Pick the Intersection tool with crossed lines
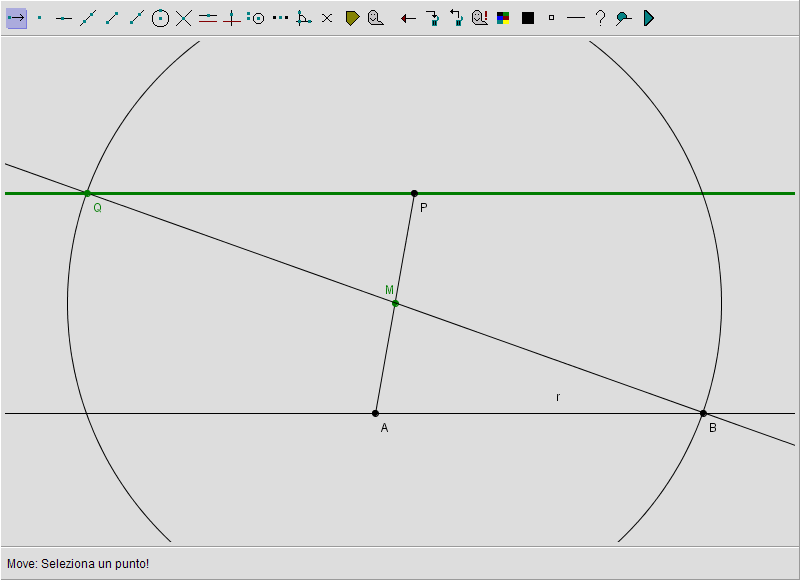Image resolution: width=800 pixels, height=580 pixels. [184, 18]
